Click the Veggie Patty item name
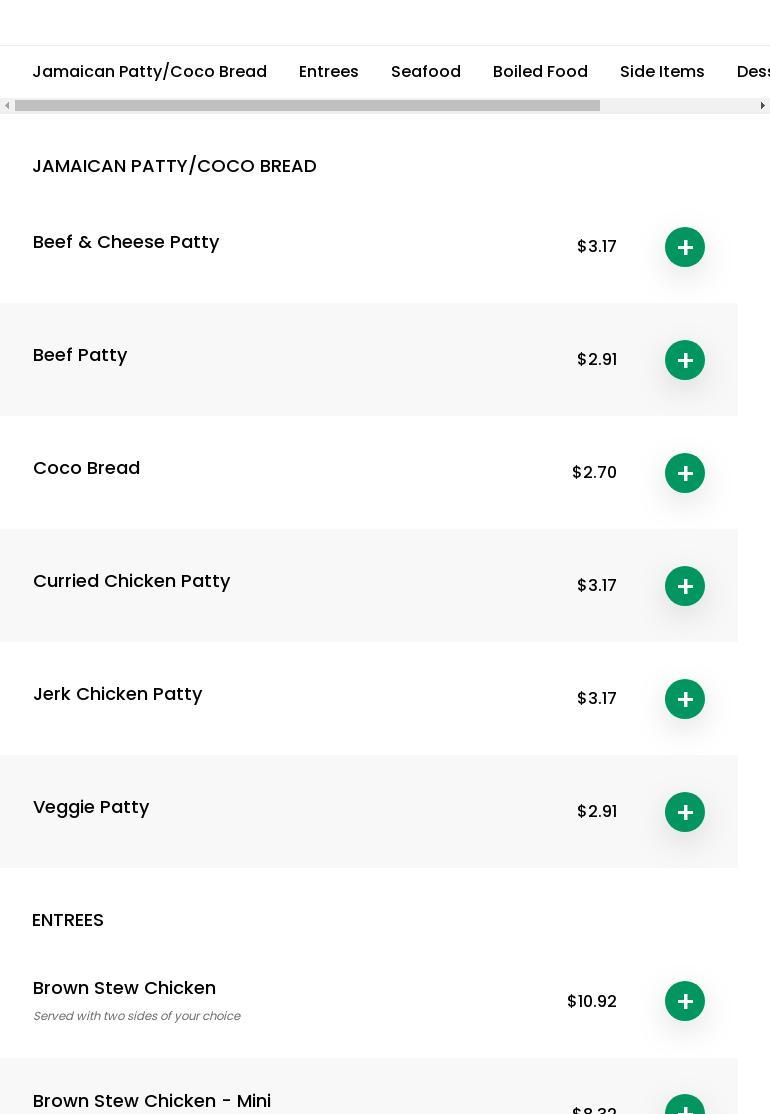The width and height of the screenshot is (770, 1114). point(91,807)
